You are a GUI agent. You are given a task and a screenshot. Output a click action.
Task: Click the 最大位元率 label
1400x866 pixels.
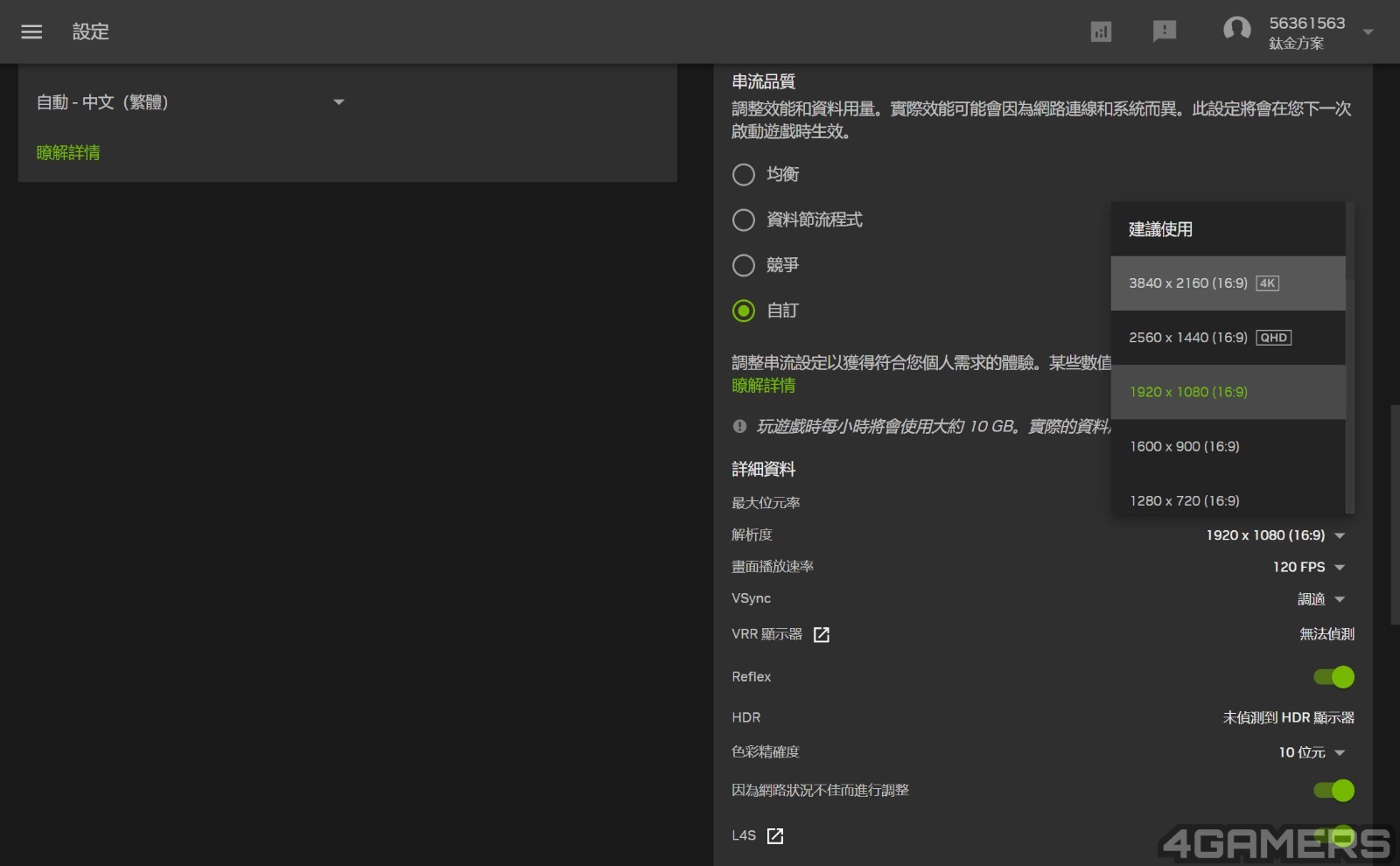766,503
